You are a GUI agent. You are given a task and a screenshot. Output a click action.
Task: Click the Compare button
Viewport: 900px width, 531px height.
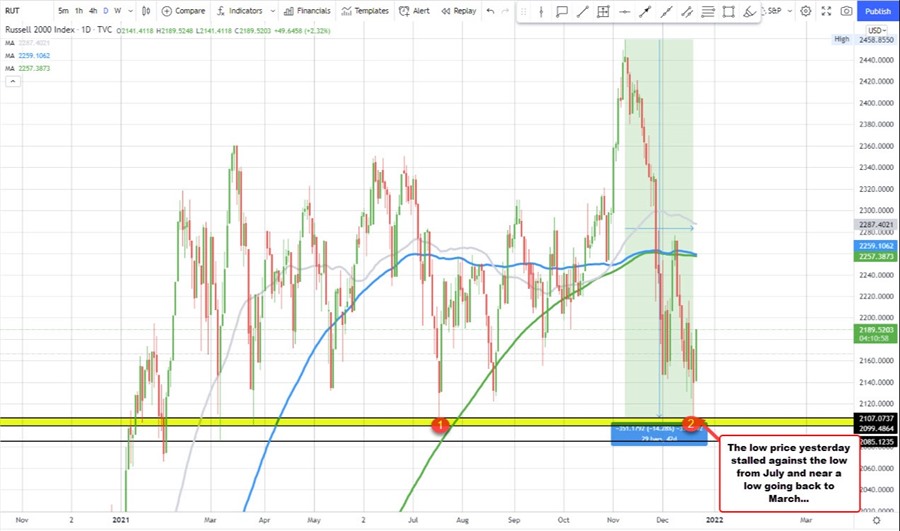183,11
